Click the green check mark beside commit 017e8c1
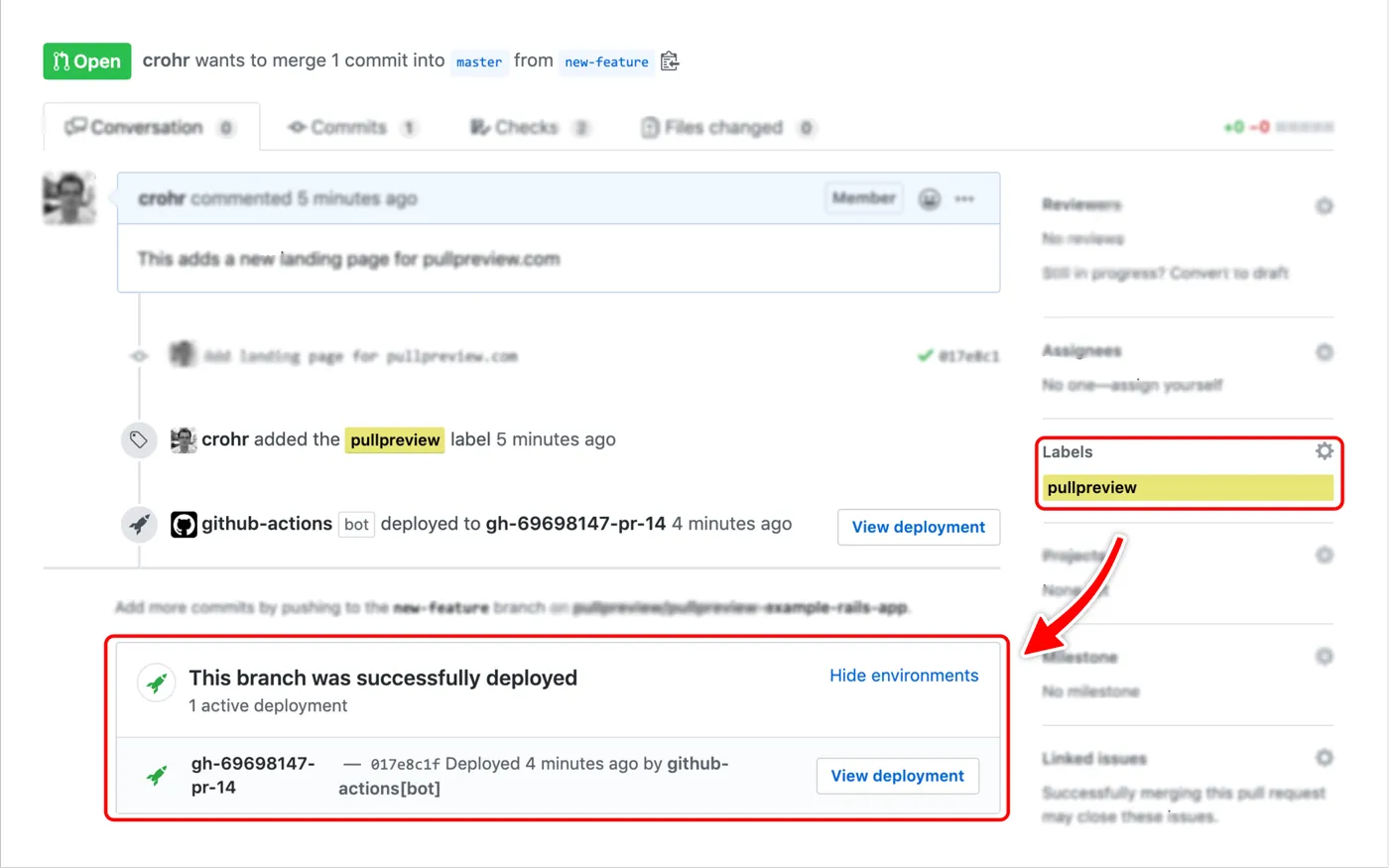1389x868 pixels. pyautogui.click(x=924, y=355)
